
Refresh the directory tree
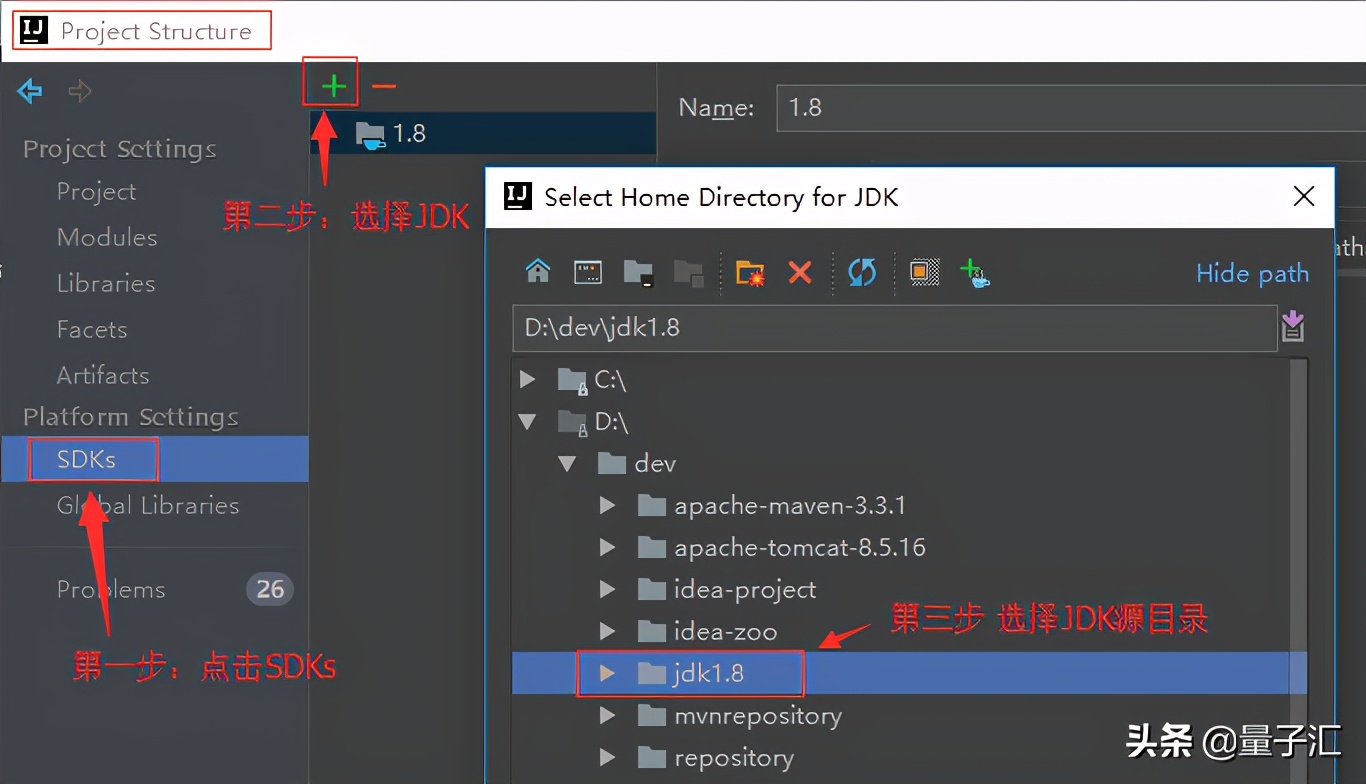tap(861, 271)
